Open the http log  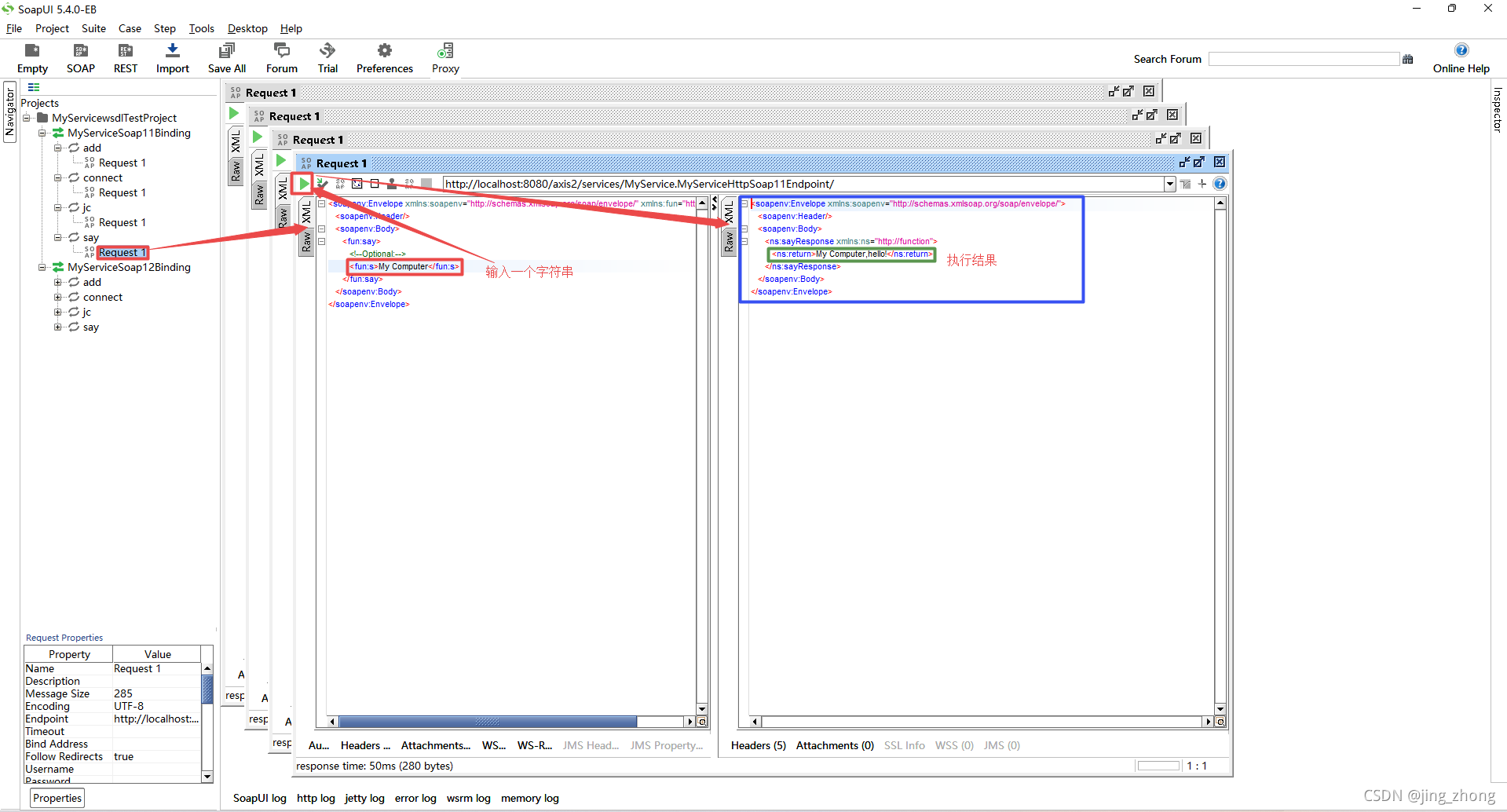(x=316, y=798)
